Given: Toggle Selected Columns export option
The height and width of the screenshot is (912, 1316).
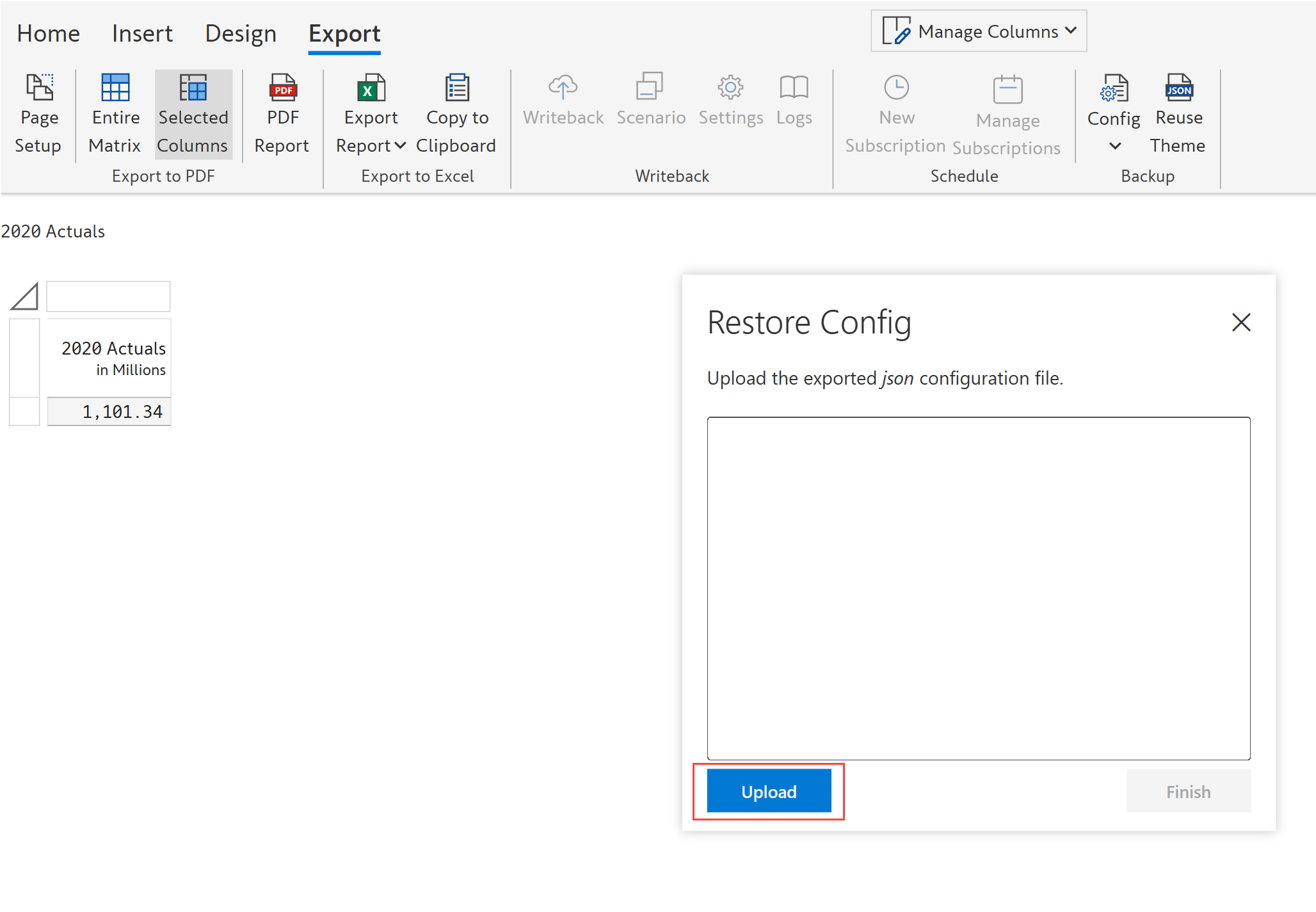Looking at the screenshot, I should click(x=193, y=114).
